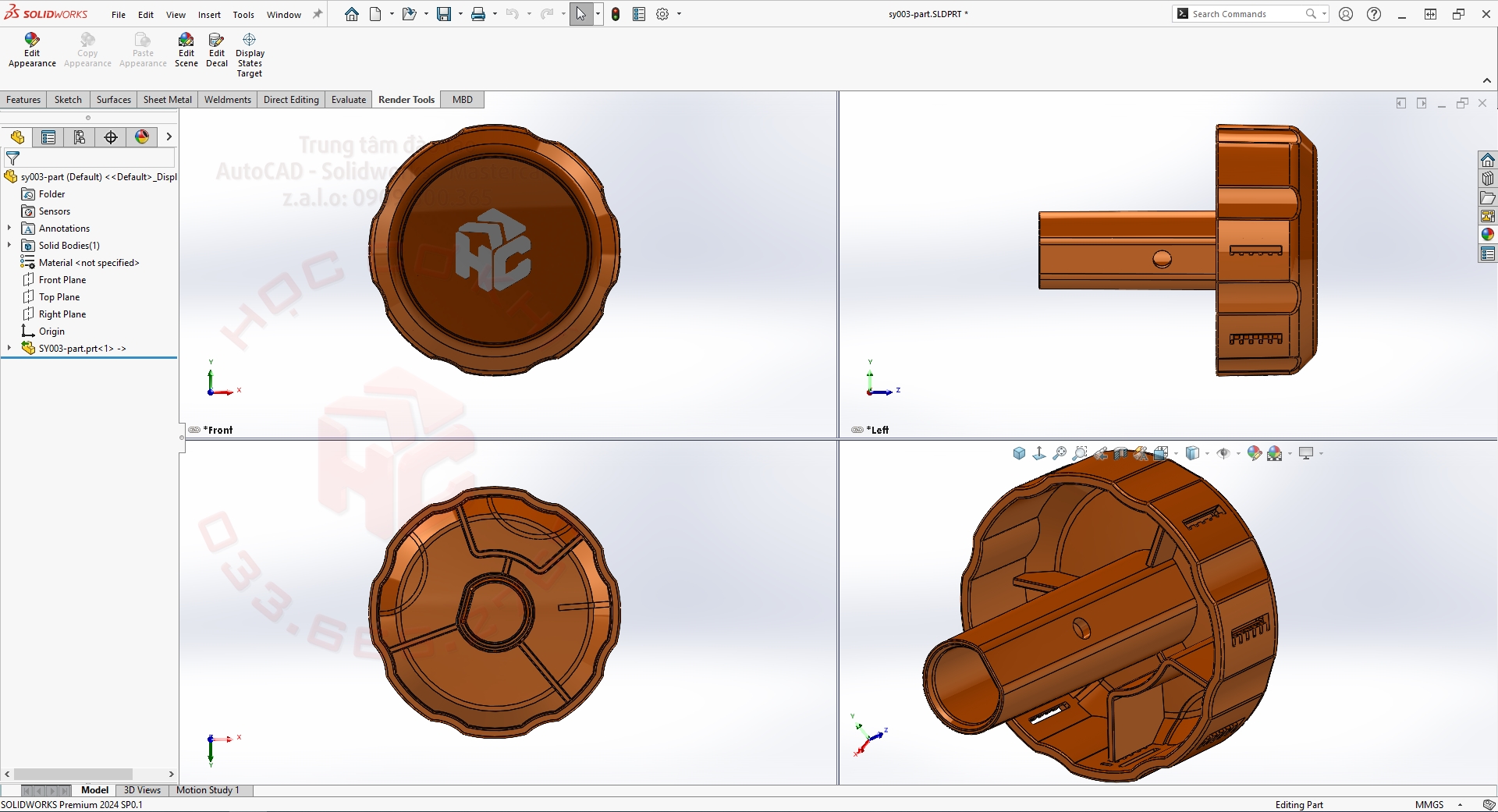Viewport: 1498px width, 812px height.
Task: Go to the Home welcome icon
Action: [352, 14]
